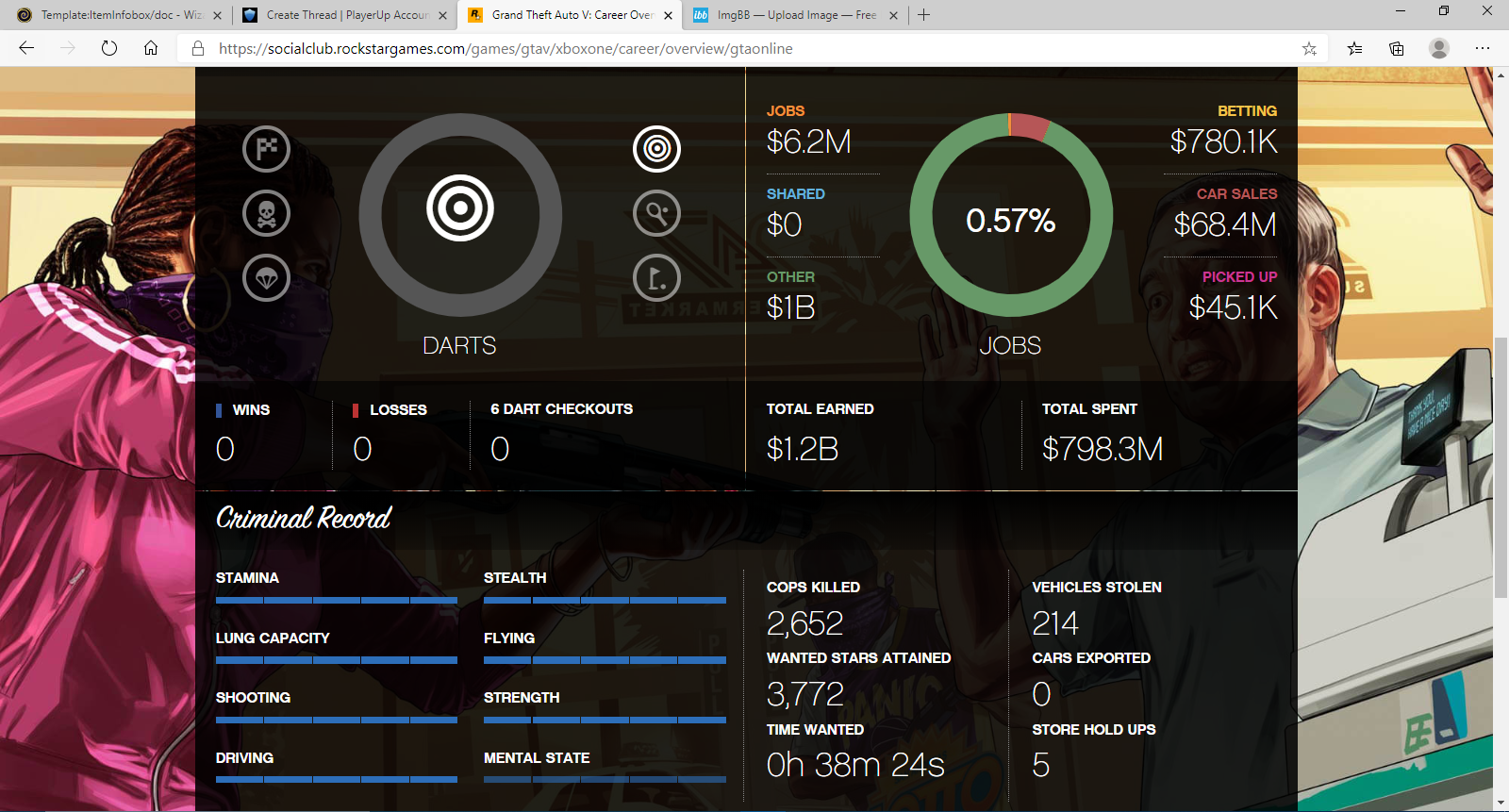This screenshot has width=1509, height=812.
Task: View site security info via lock icon
Action: point(198,48)
